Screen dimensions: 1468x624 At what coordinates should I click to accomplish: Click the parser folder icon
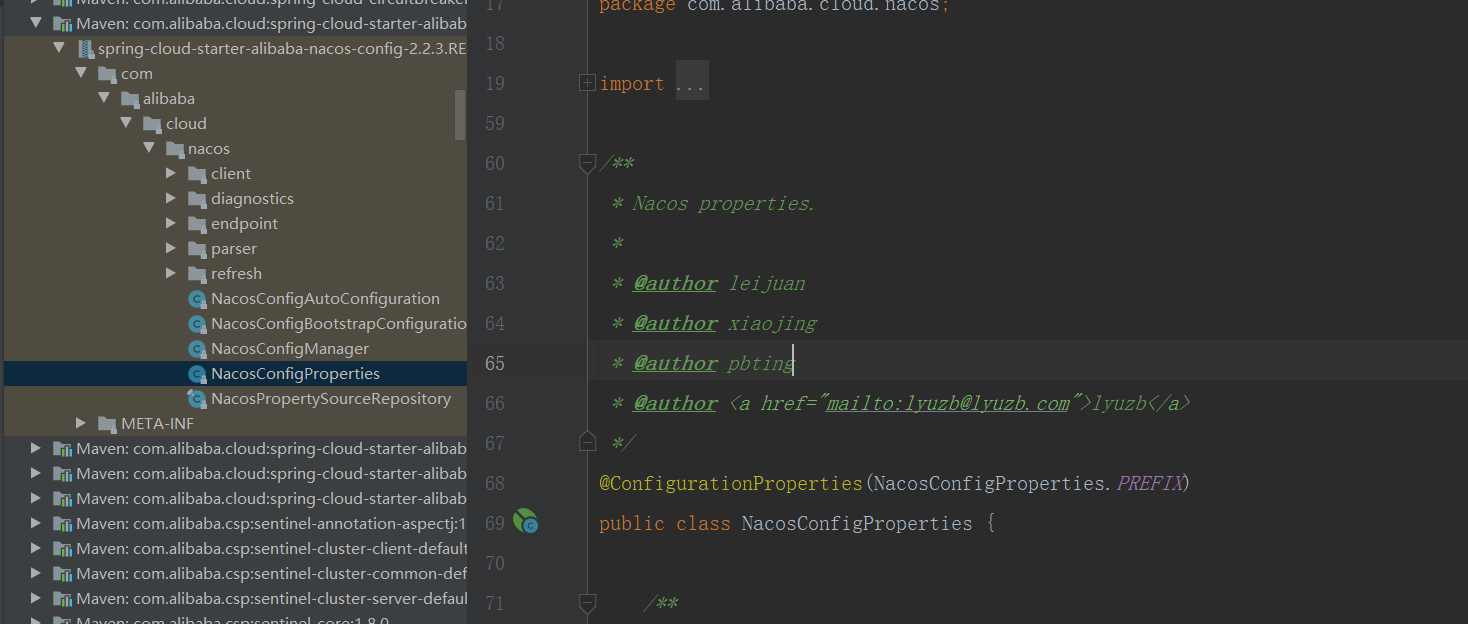tap(197, 249)
